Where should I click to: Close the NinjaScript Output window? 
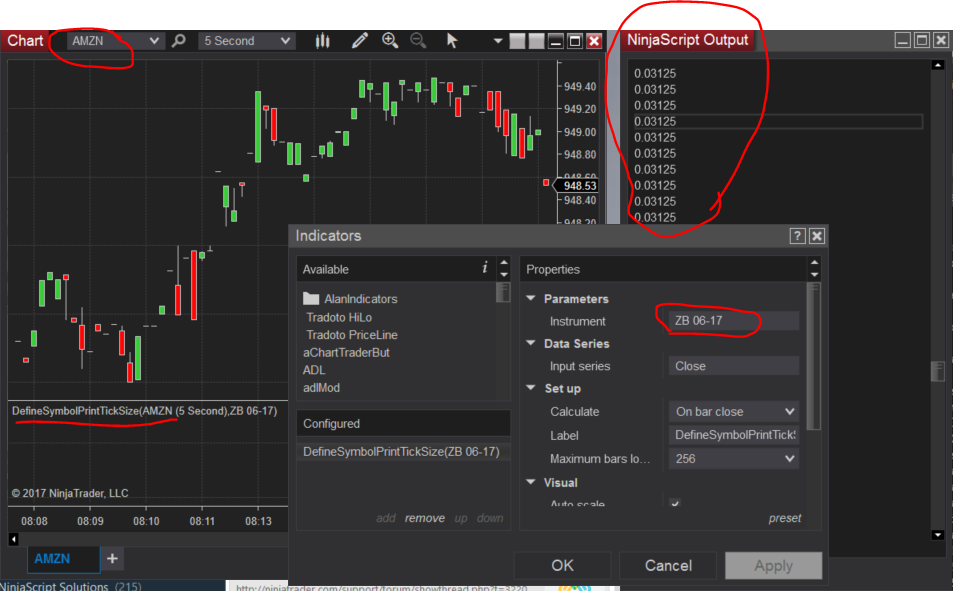[x=941, y=41]
